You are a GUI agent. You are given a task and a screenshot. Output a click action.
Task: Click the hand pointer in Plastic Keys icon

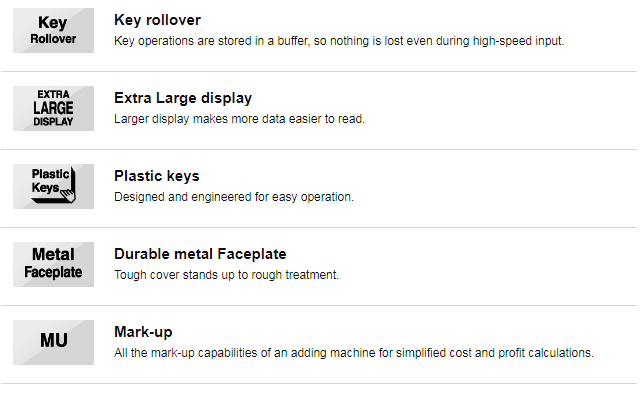[x=68, y=195]
